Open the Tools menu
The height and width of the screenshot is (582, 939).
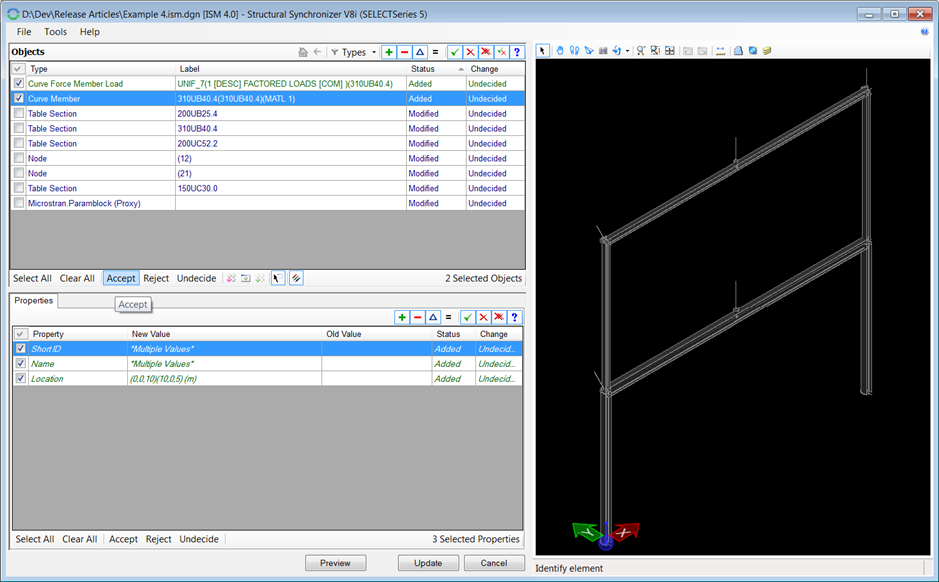(x=56, y=32)
